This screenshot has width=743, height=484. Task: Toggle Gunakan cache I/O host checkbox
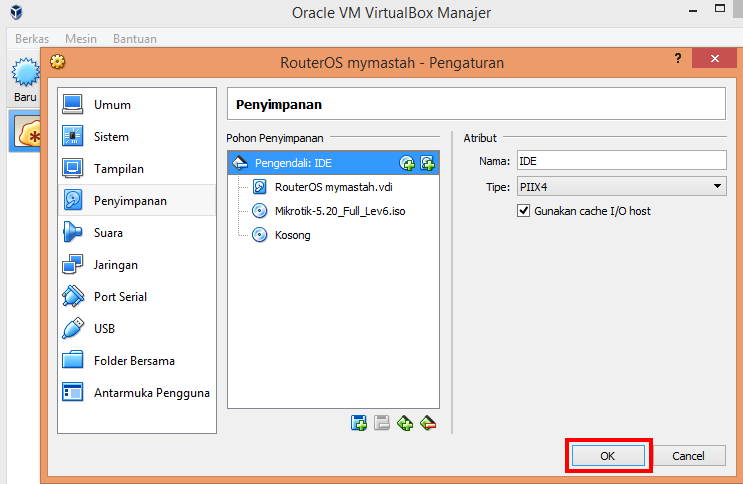pos(523,210)
